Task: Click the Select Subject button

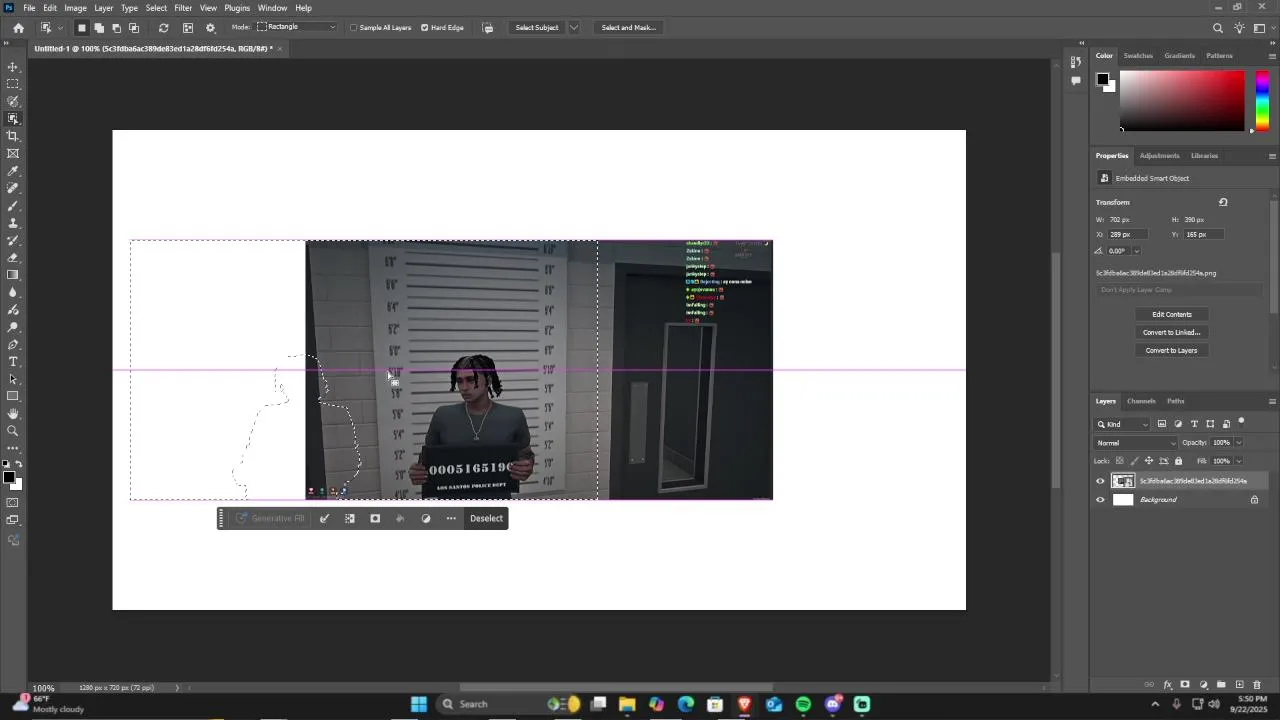Action: point(537,28)
